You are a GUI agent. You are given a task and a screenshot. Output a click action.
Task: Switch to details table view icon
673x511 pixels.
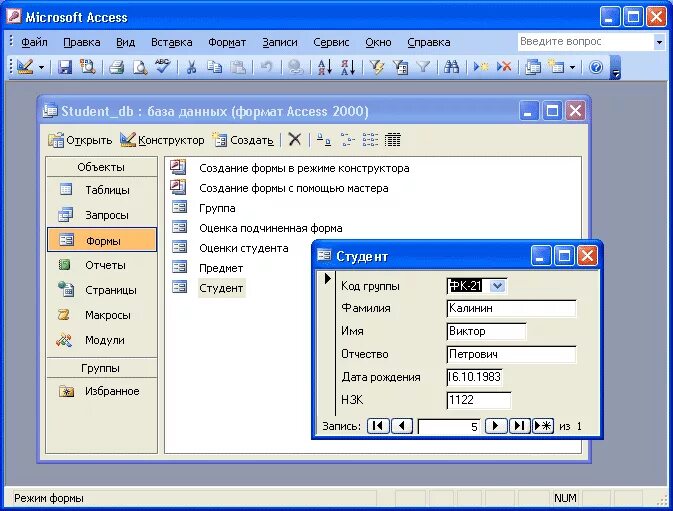393,139
